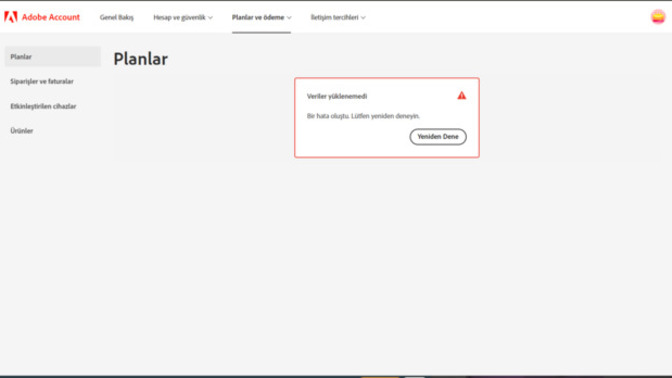Select Planlar in the sidebar
This screenshot has height=378, width=672.
click(x=53, y=57)
